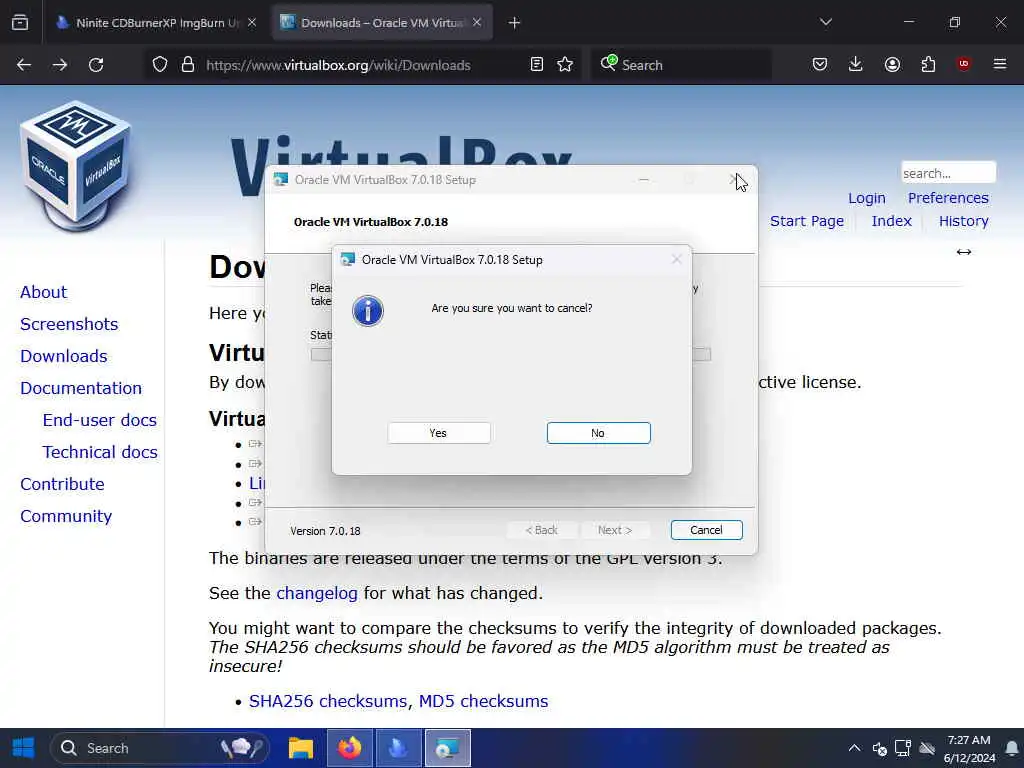This screenshot has width=1024, height=768.
Task: Open the tracking protection shield icon
Action: pyautogui.click(x=160, y=65)
